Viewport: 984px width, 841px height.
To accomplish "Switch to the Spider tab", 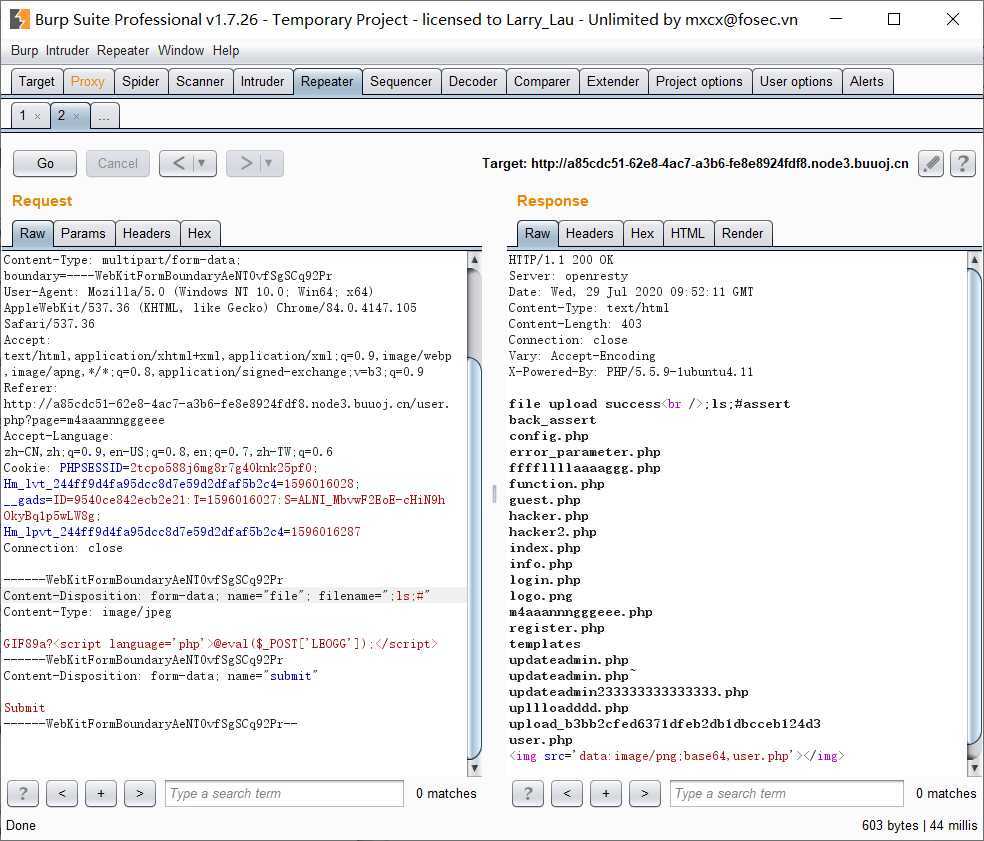I will (141, 82).
